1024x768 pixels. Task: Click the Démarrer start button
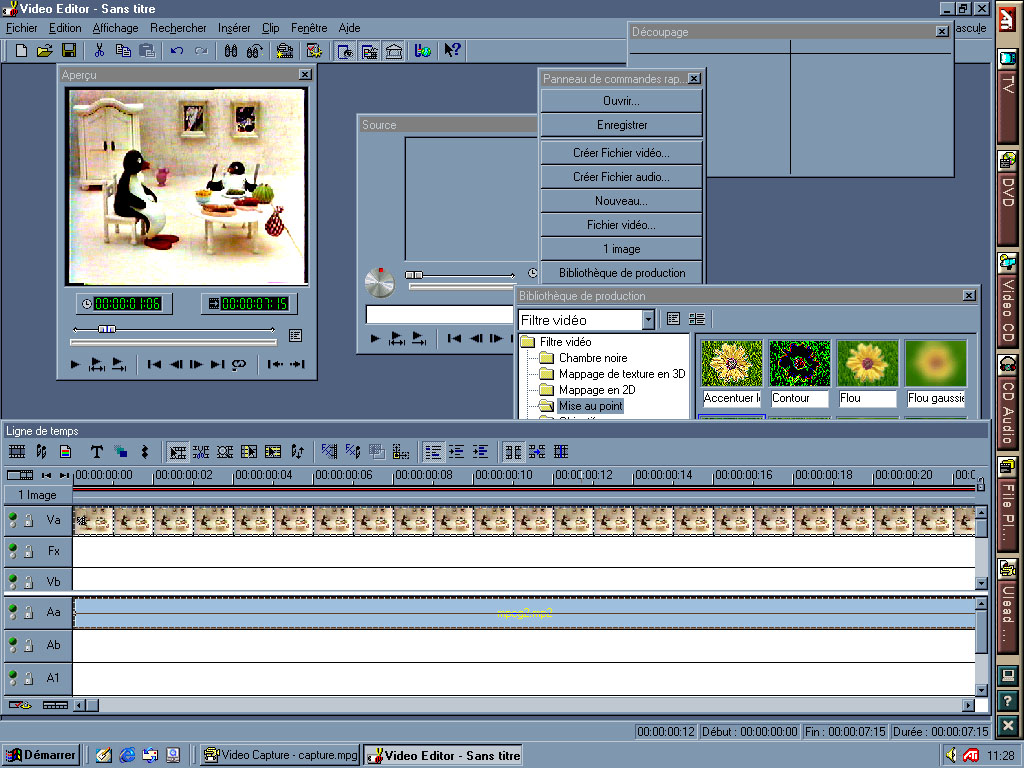click(x=40, y=755)
